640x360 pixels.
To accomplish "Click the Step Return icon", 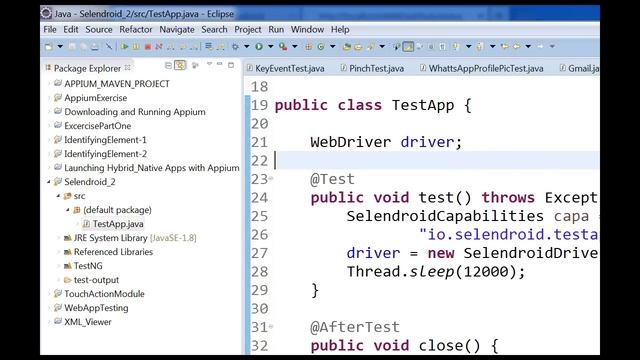I will tap(194, 47).
